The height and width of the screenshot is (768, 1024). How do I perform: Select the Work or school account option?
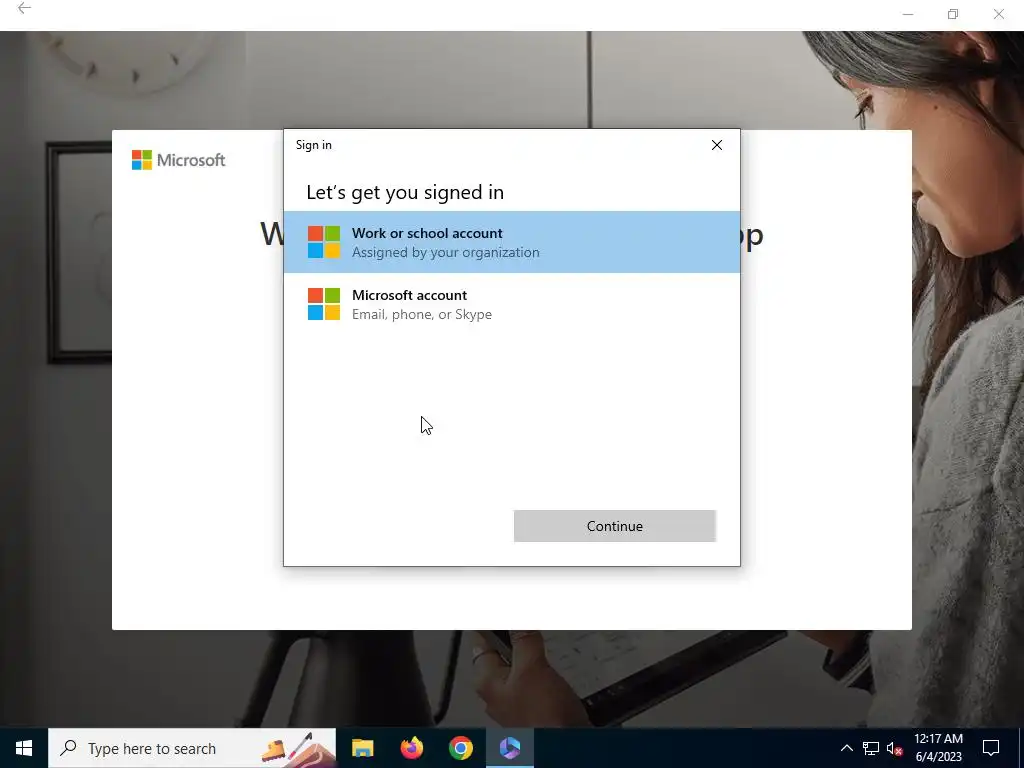tap(511, 242)
